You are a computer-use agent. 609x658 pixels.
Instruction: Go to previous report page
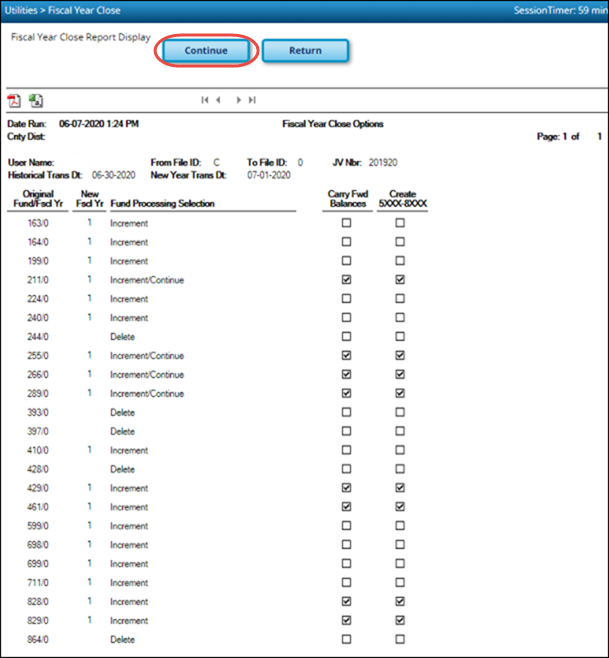coord(219,100)
